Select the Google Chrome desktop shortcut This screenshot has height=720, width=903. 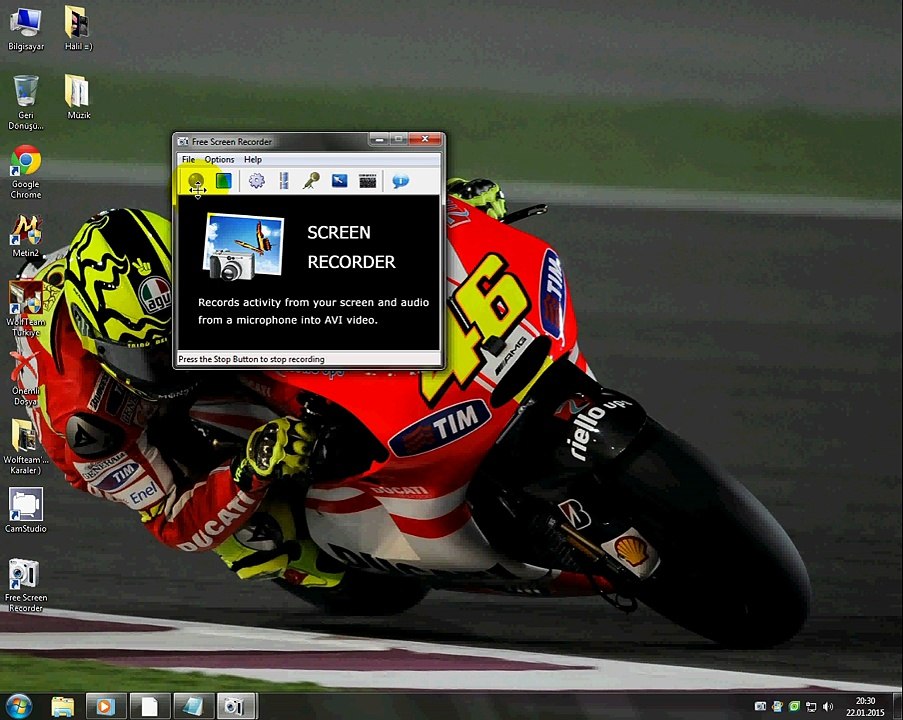pyautogui.click(x=26, y=172)
